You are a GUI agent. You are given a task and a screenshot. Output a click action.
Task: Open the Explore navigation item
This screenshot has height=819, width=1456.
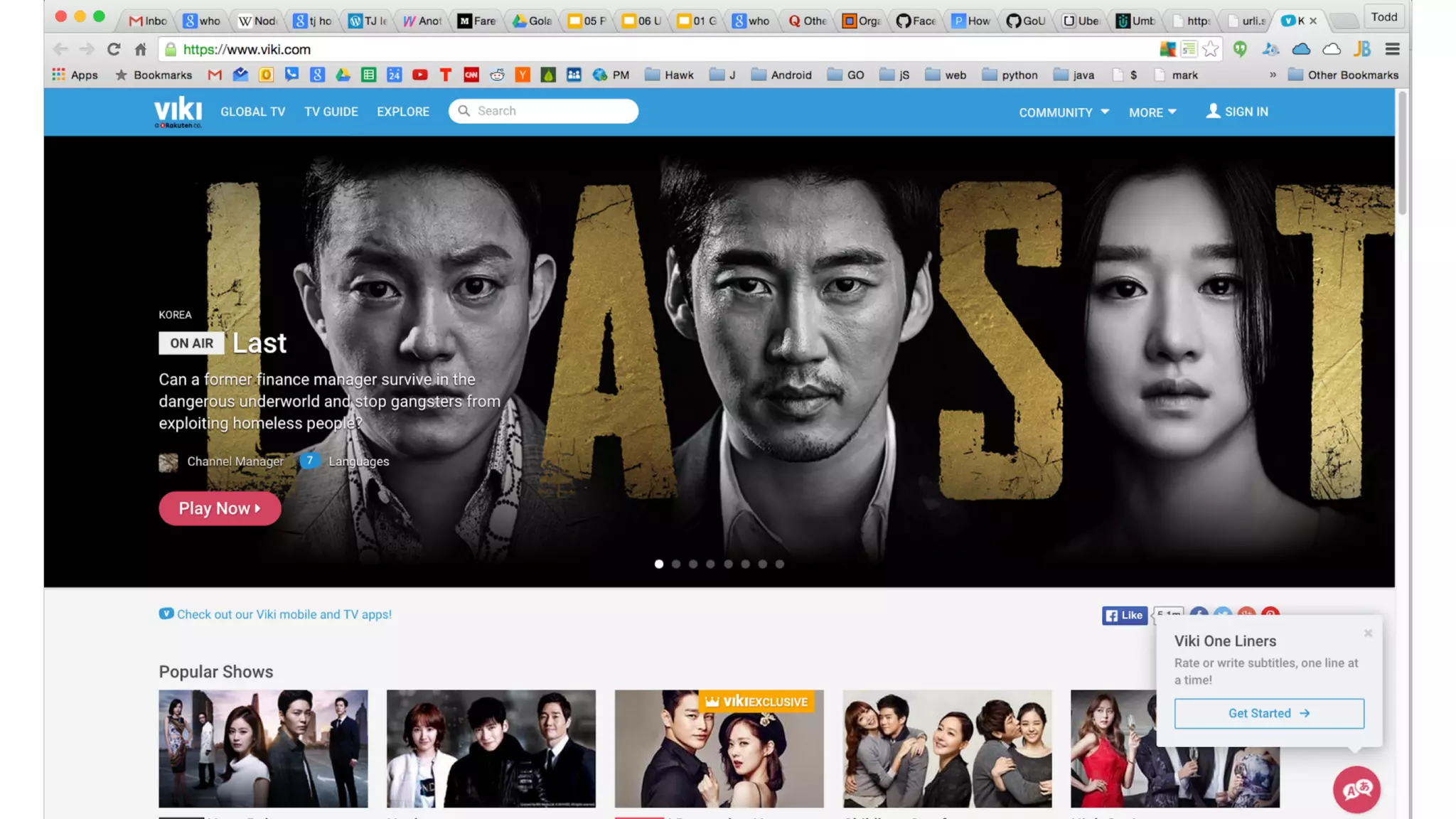[x=403, y=112]
